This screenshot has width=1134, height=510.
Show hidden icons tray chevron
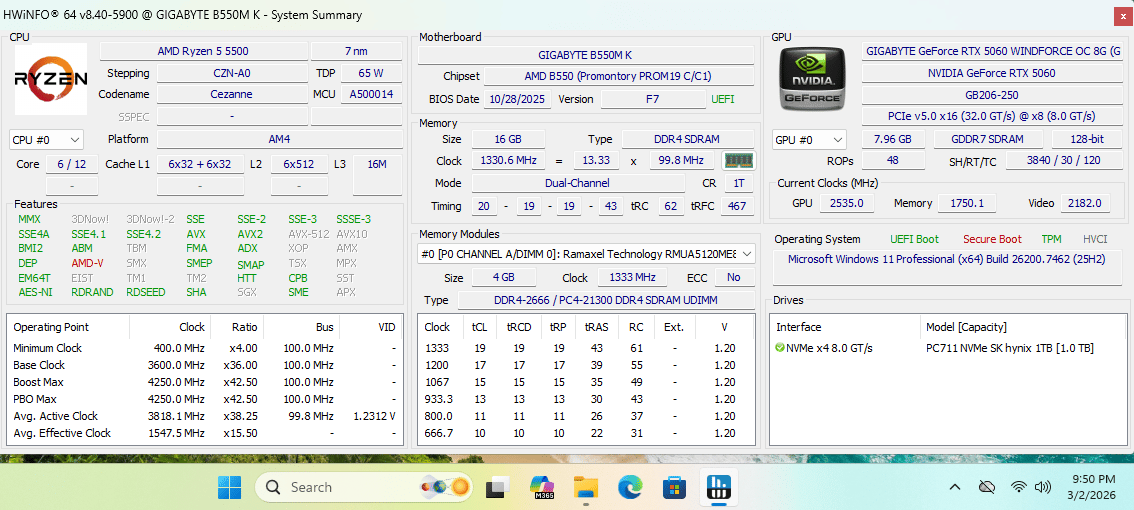tap(955, 487)
